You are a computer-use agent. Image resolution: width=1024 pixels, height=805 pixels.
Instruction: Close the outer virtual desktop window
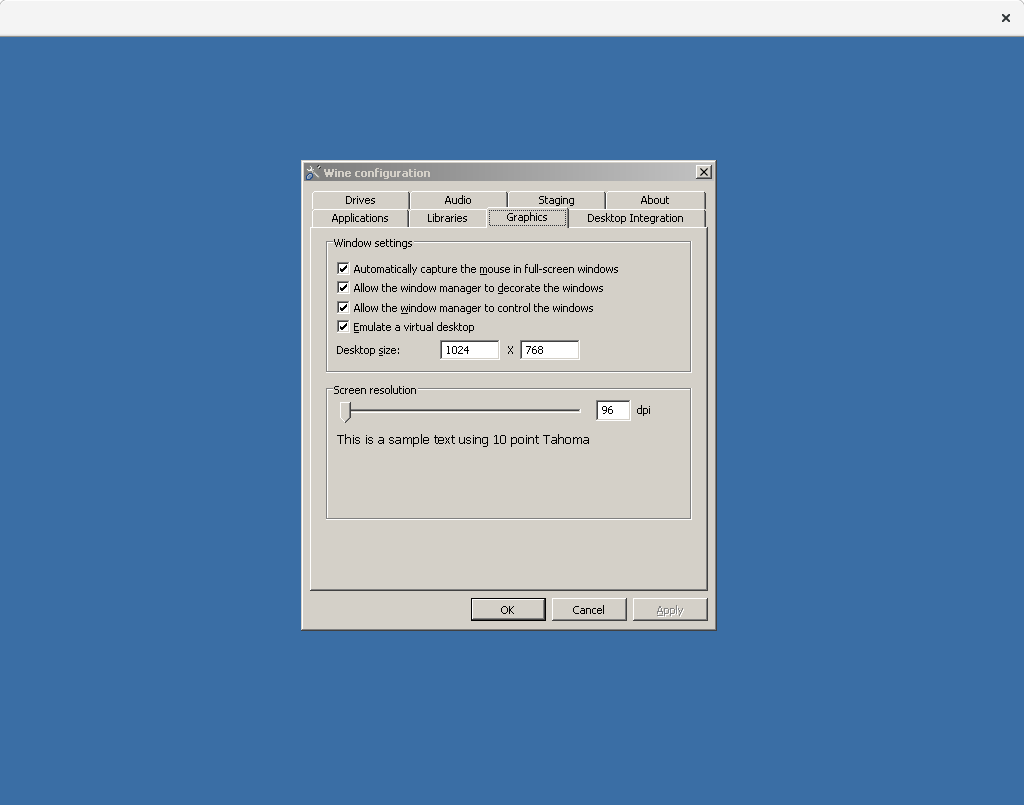coord(1006,18)
